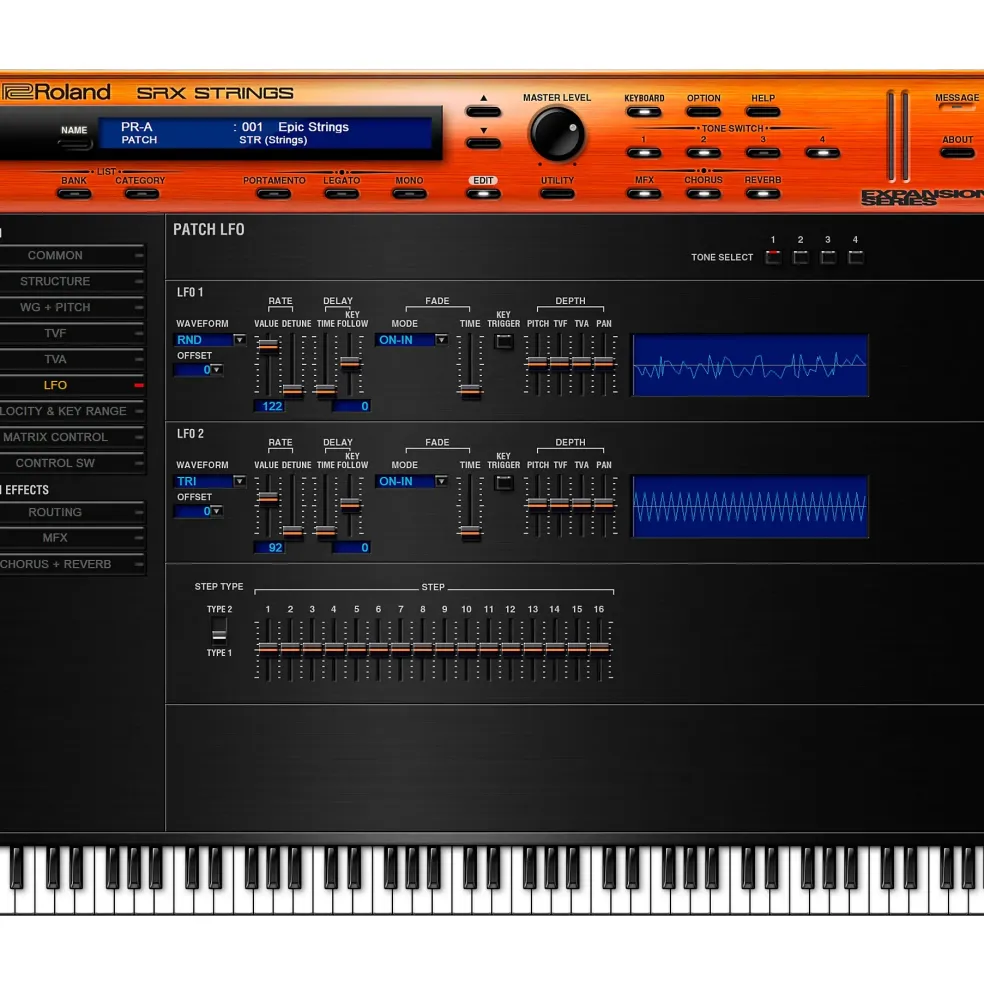Screen dimensions: 984x985
Task: Click the patch down arrow button
Action: (x=483, y=143)
